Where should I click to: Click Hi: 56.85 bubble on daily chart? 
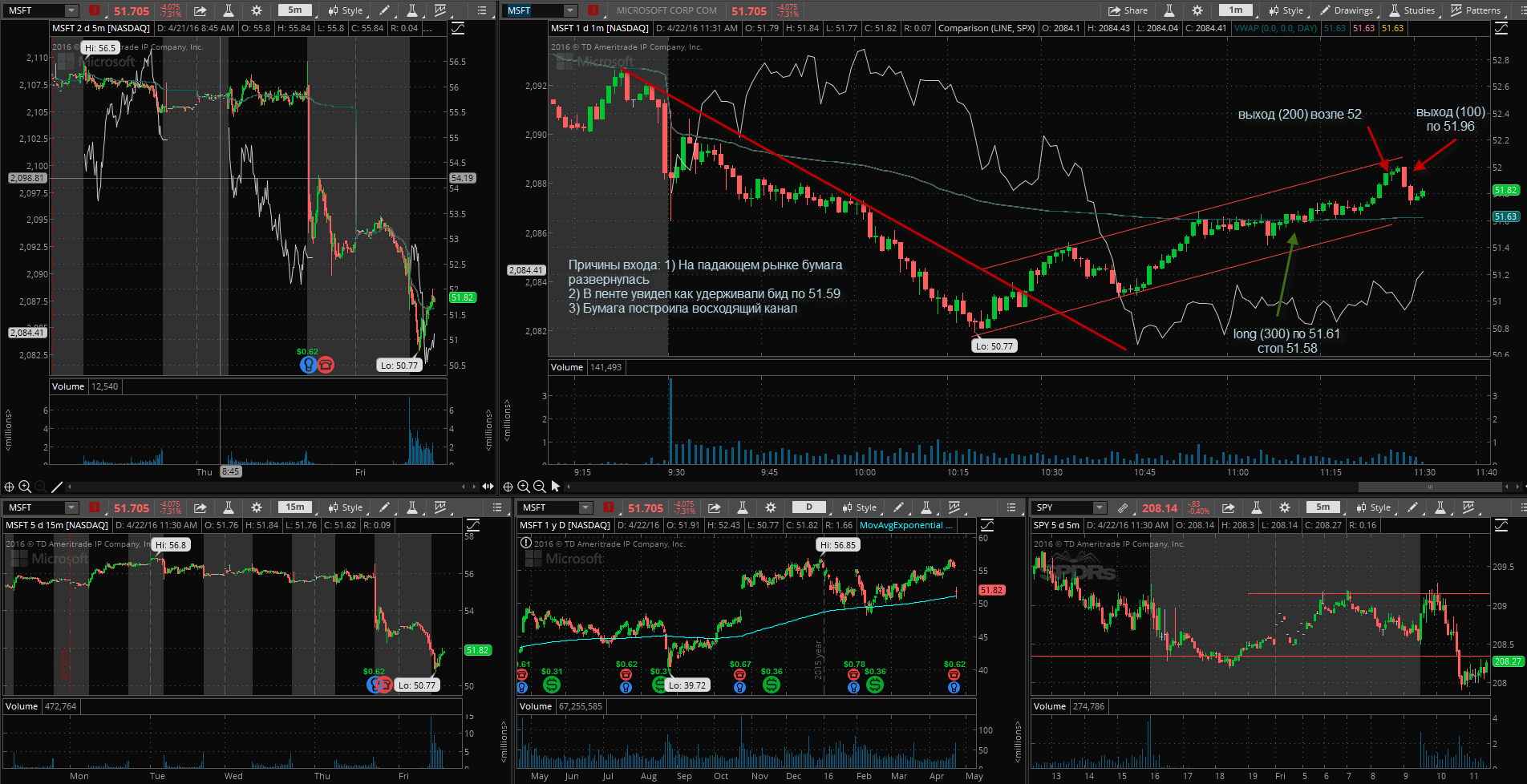[838, 545]
